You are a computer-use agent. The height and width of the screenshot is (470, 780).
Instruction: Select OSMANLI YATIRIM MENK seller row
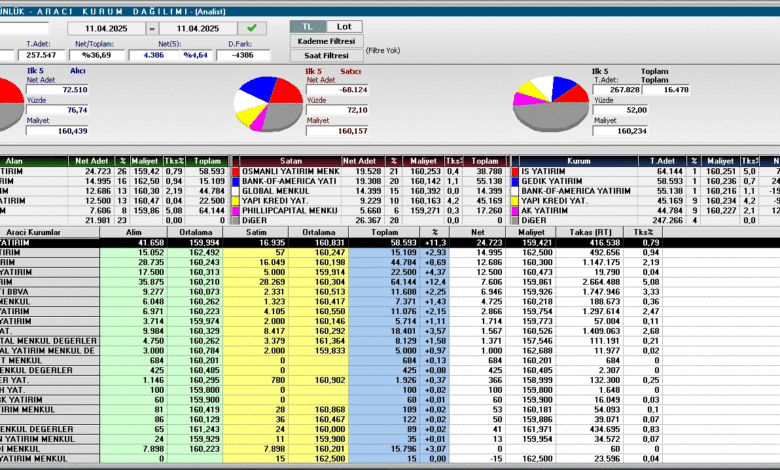pyautogui.click(x=369, y=172)
